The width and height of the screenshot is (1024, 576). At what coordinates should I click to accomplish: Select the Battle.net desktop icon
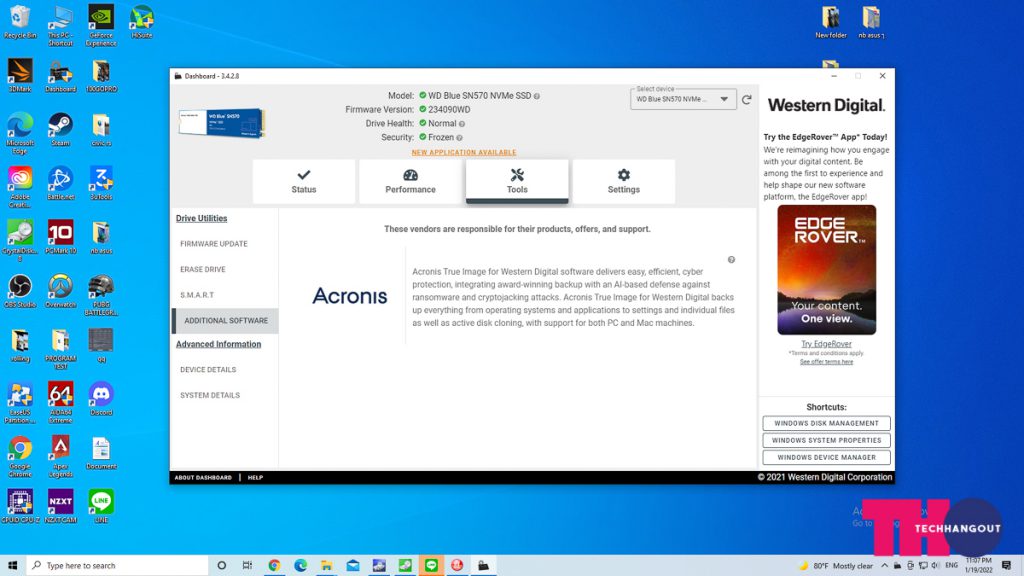[60, 183]
